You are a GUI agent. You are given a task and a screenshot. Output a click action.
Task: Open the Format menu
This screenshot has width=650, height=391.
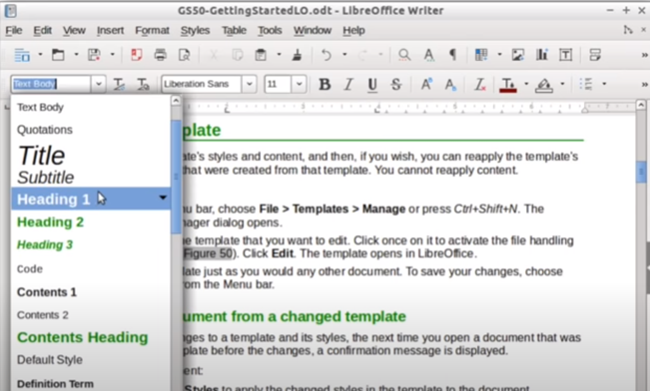click(152, 30)
